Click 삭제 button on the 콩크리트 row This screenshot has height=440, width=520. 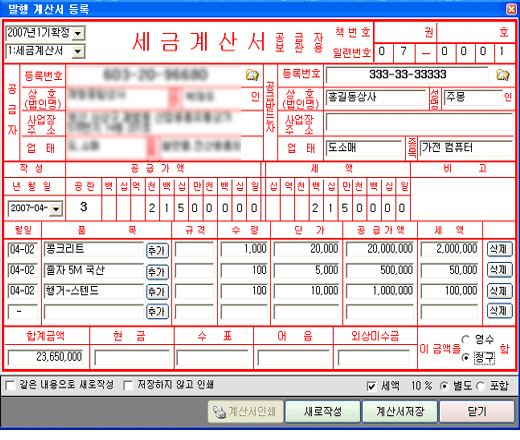point(500,249)
